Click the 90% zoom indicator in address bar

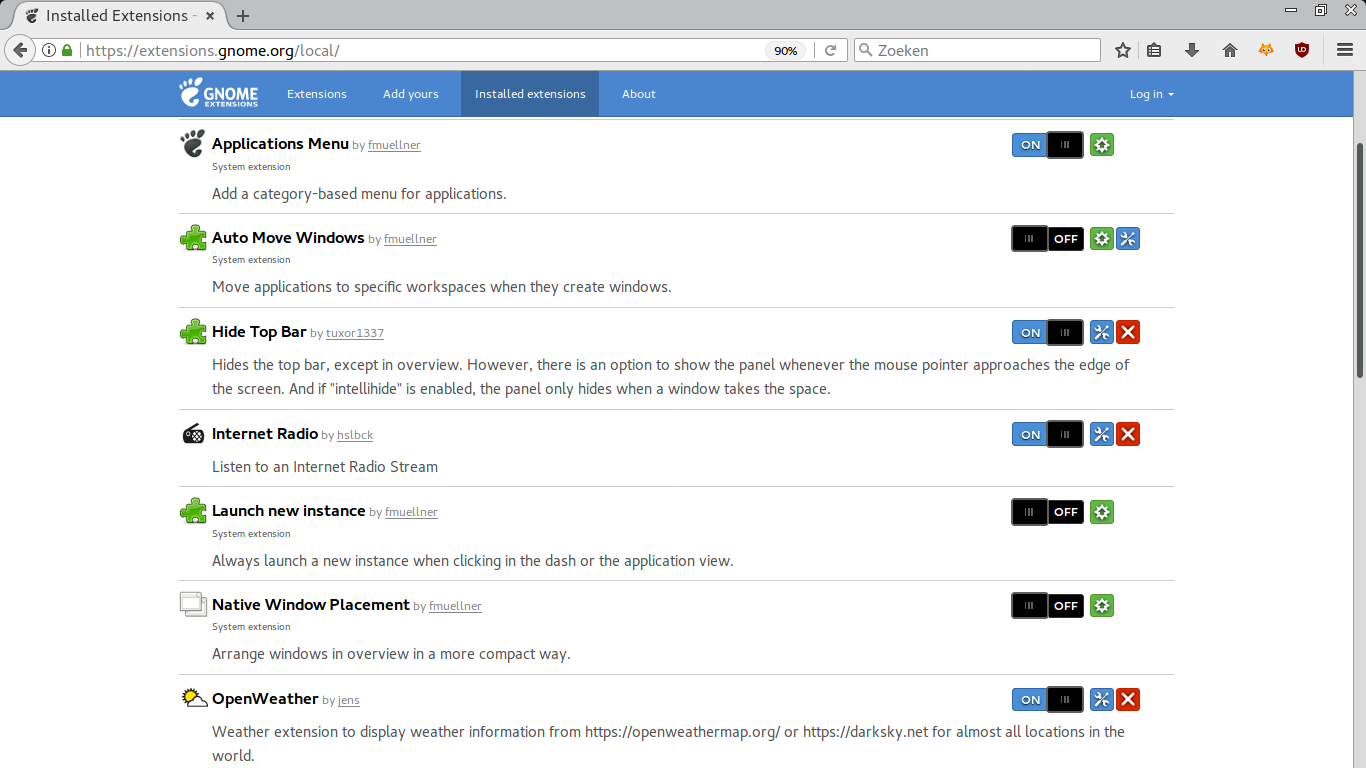[x=786, y=50]
